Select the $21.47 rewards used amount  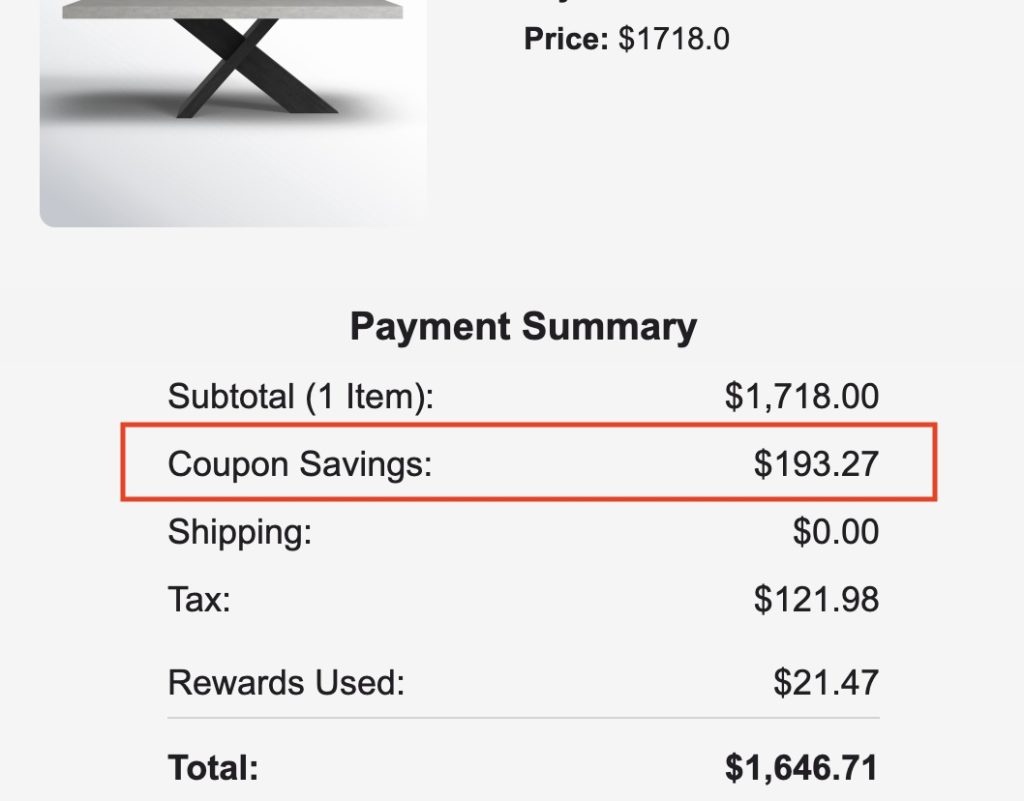pos(826,683)
